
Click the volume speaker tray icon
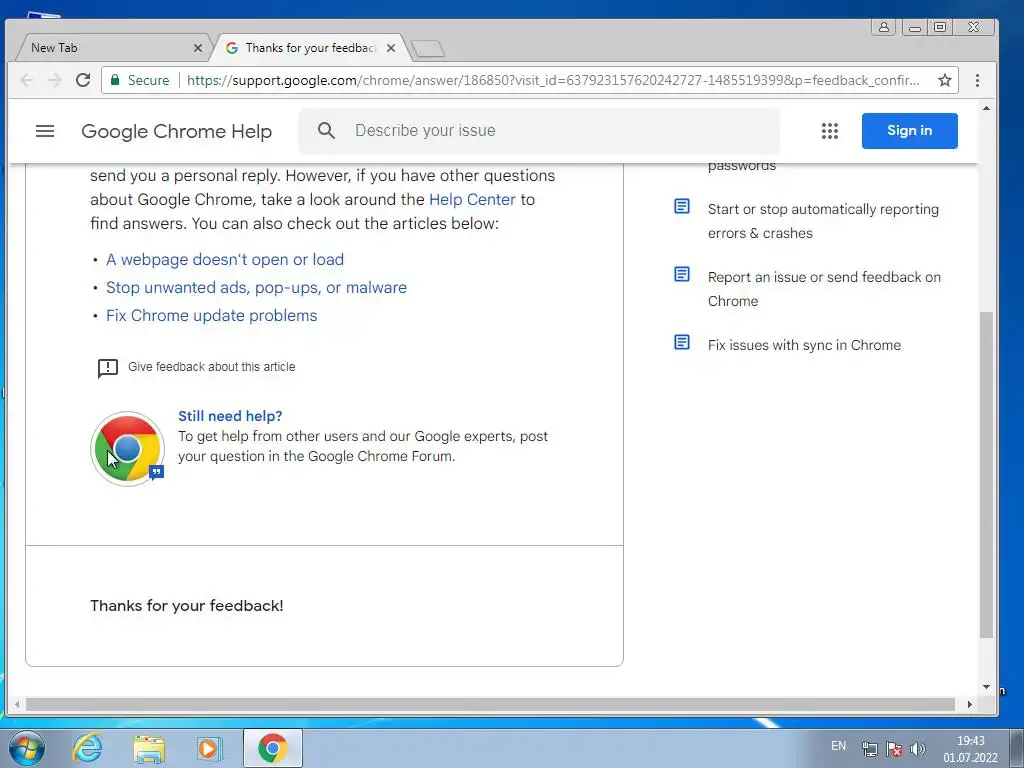pos(918,749)
